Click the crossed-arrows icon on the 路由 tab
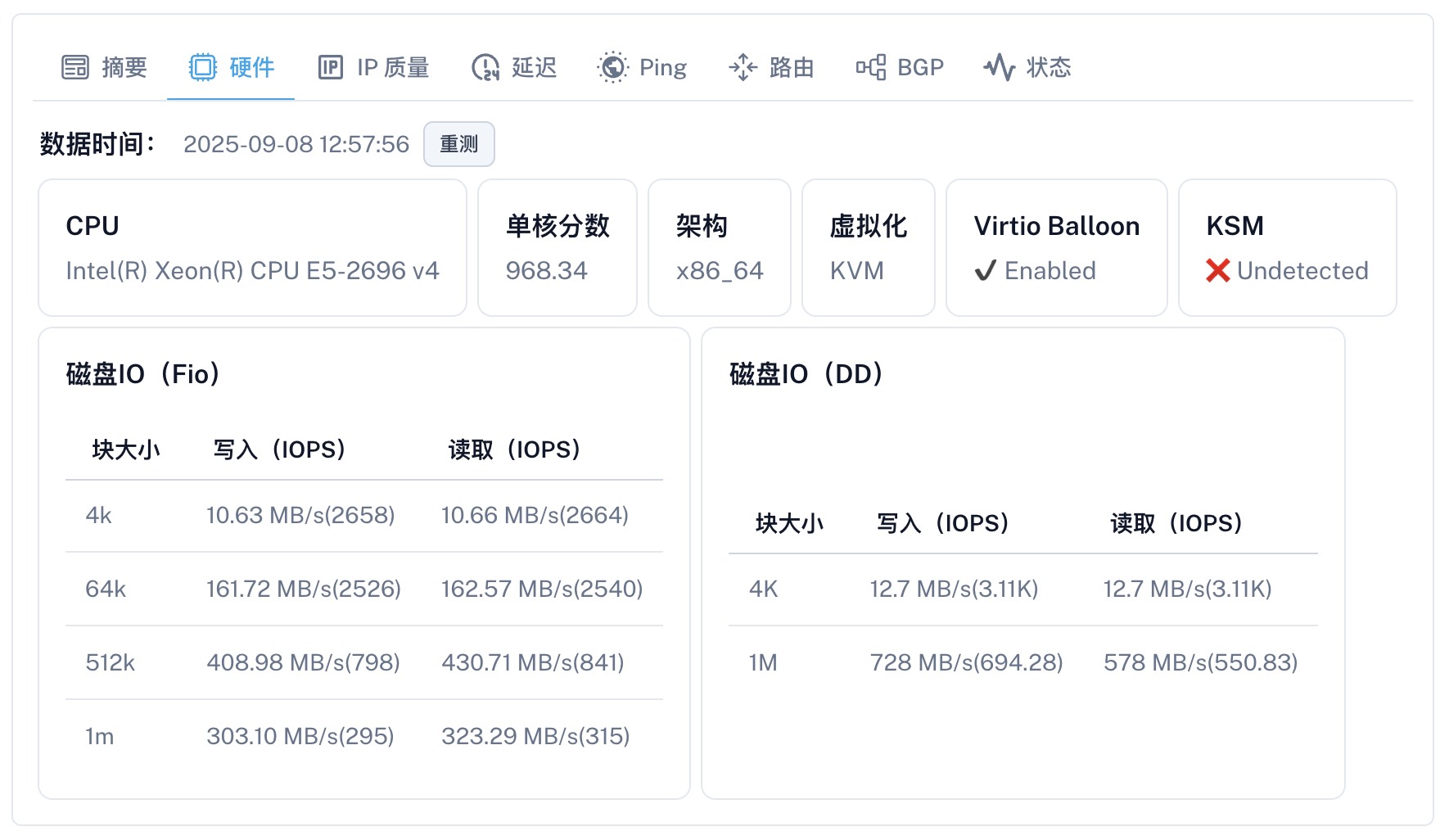This screenshot has width=1449, height=840. coord(743,67)
